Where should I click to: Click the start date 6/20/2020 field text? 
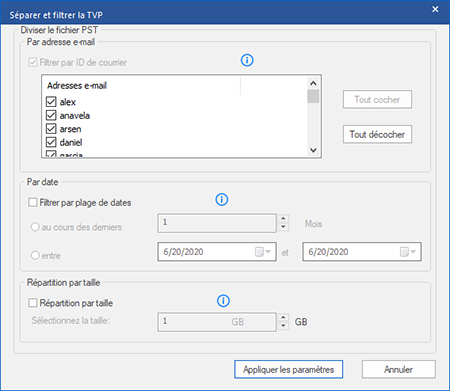coord(183,252)
